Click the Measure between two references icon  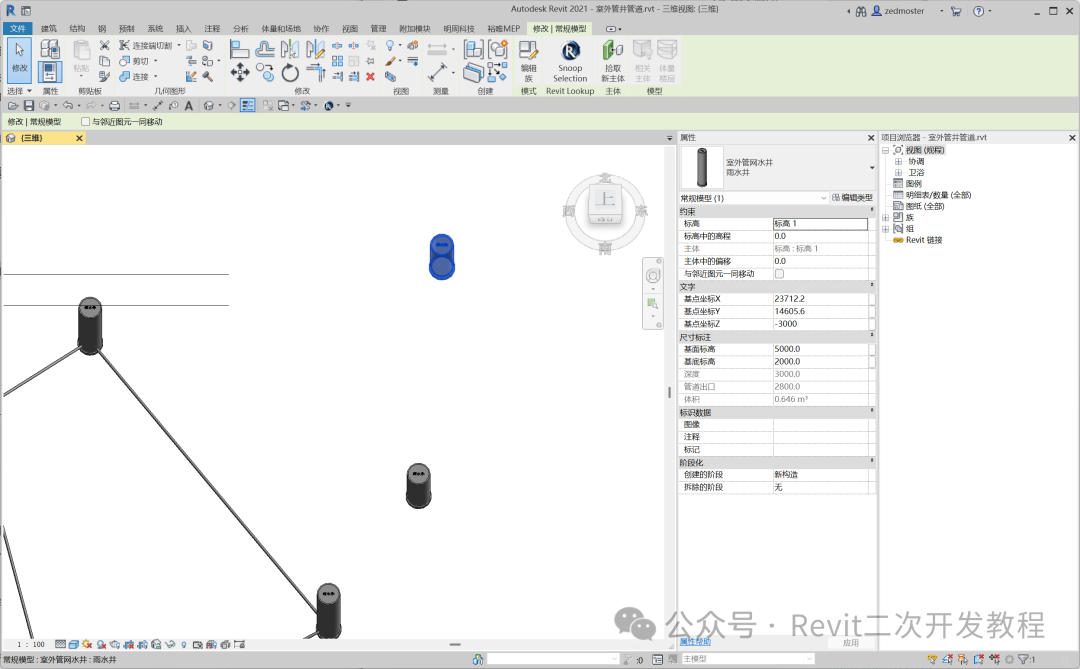437,49
